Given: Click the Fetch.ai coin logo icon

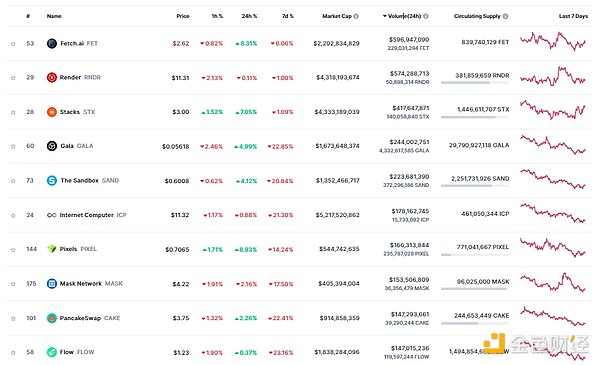Looking at the screenshot, I should pos(52,43).
